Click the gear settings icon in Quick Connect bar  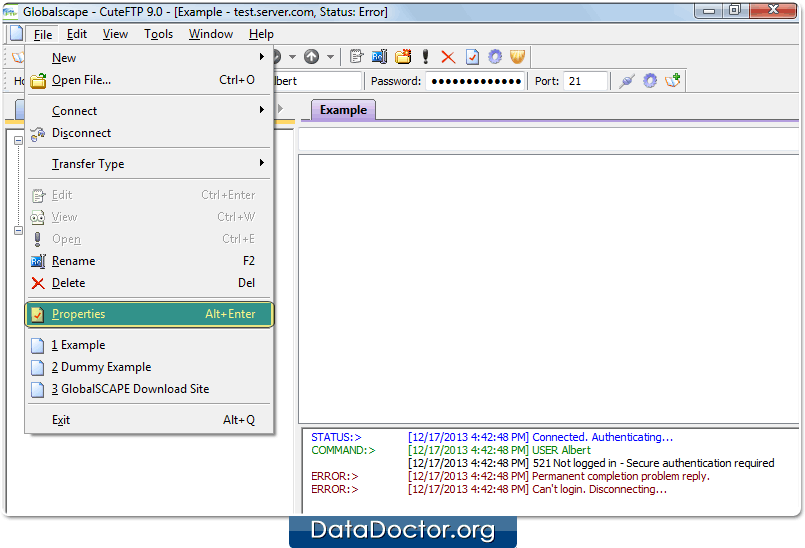point(650,81)
